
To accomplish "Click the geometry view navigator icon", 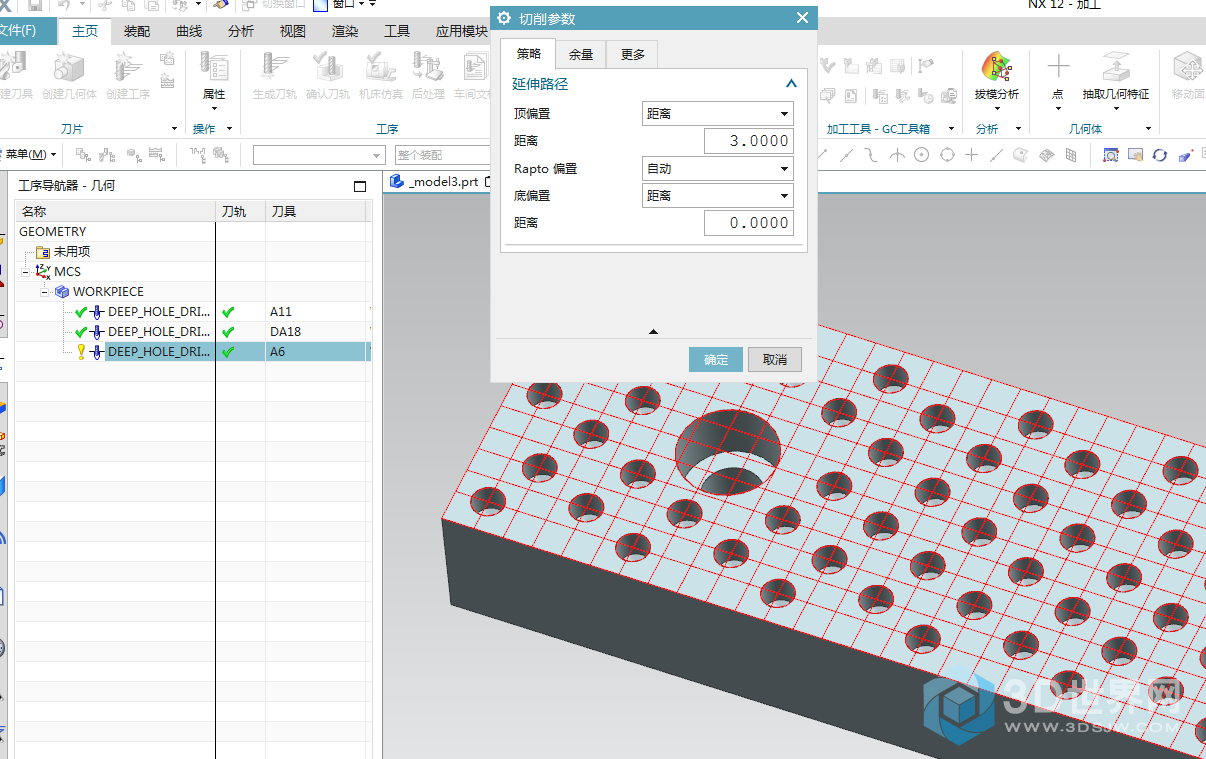I will point(132,155).
